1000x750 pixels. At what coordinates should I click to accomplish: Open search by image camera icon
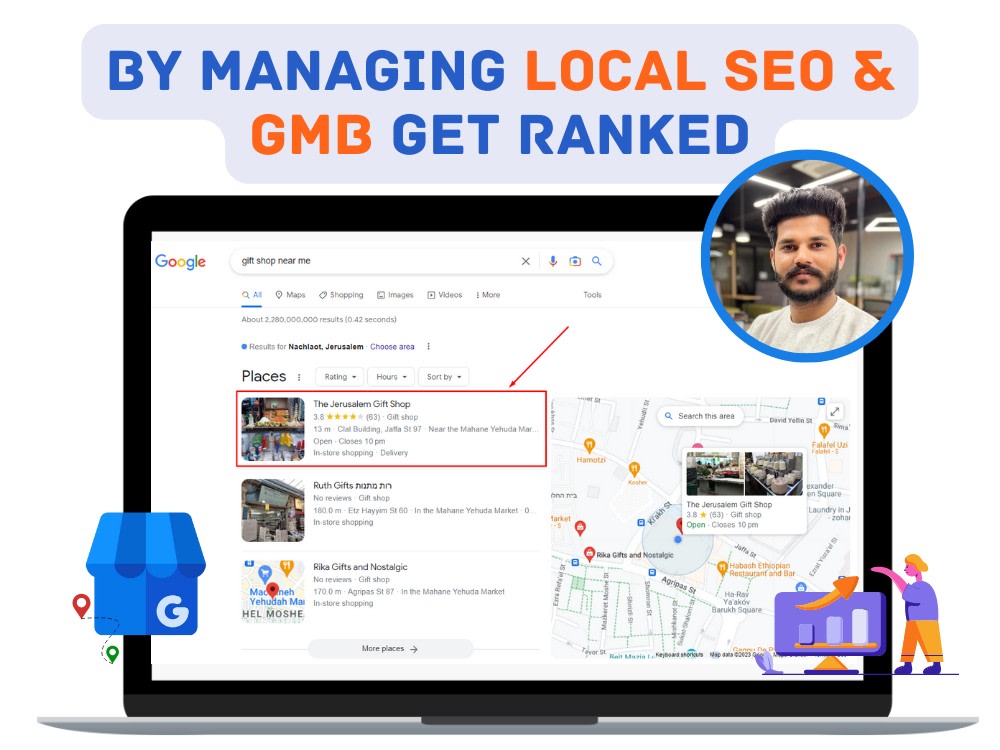click(575, 261)
